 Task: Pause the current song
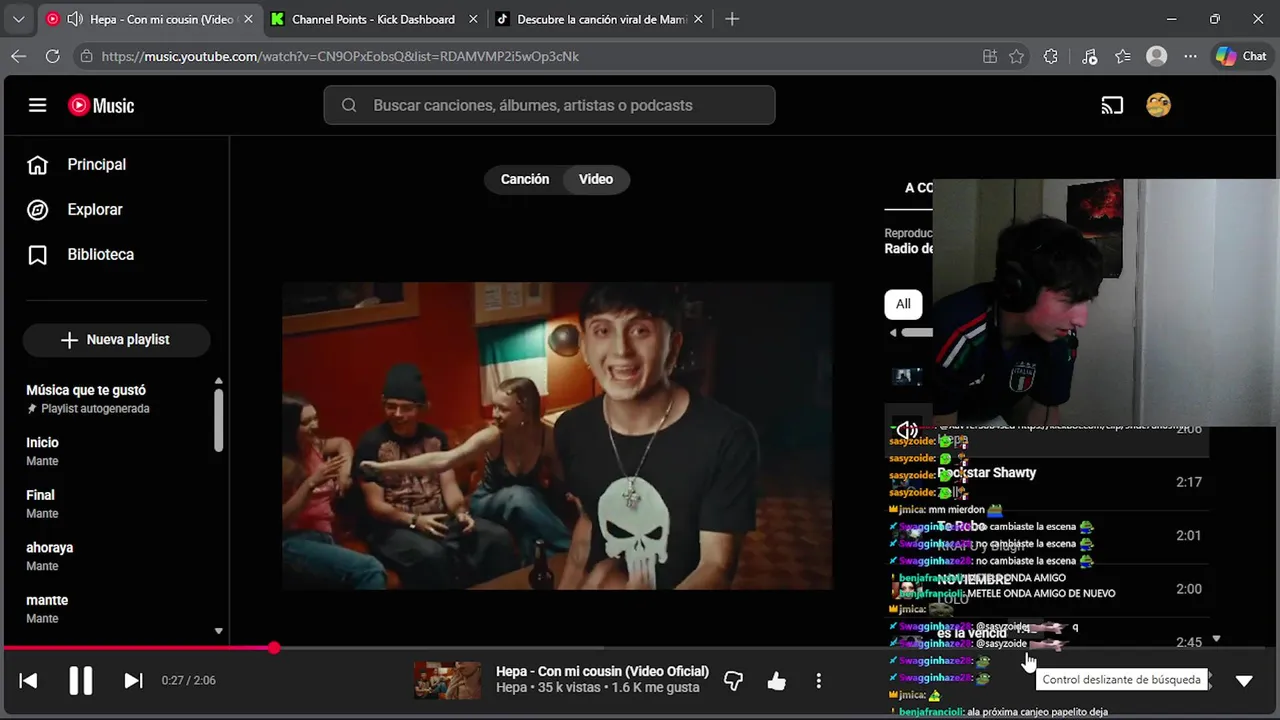tap(81, 681)
